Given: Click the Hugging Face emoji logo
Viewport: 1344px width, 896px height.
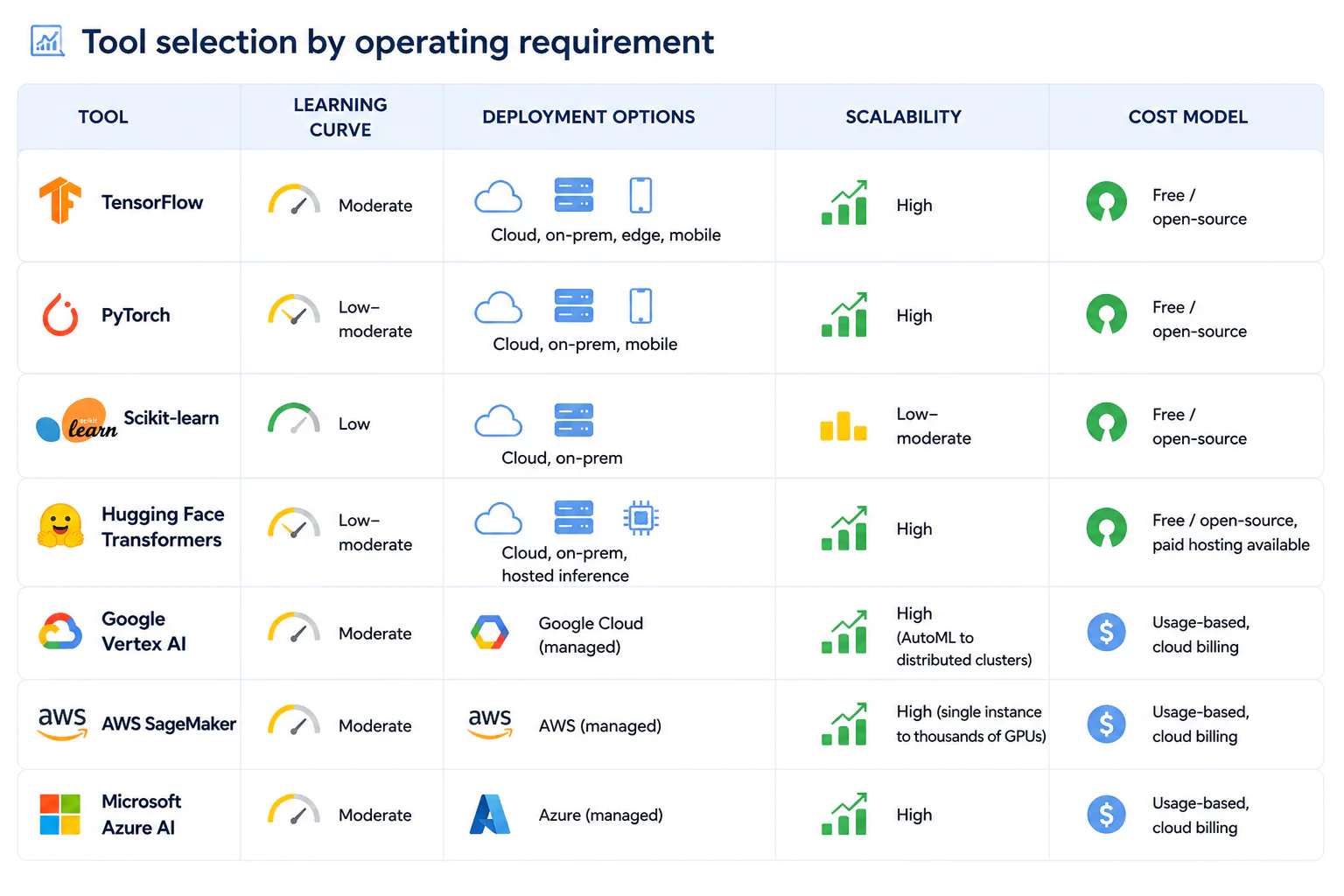Looking at the screenshot, I should tap(60, 526).
